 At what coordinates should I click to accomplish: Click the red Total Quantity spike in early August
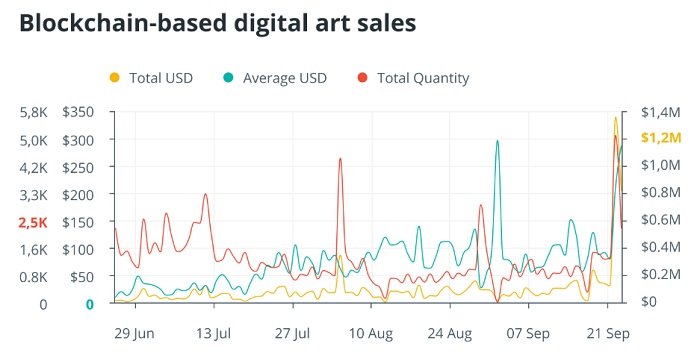tap(341, 160)
